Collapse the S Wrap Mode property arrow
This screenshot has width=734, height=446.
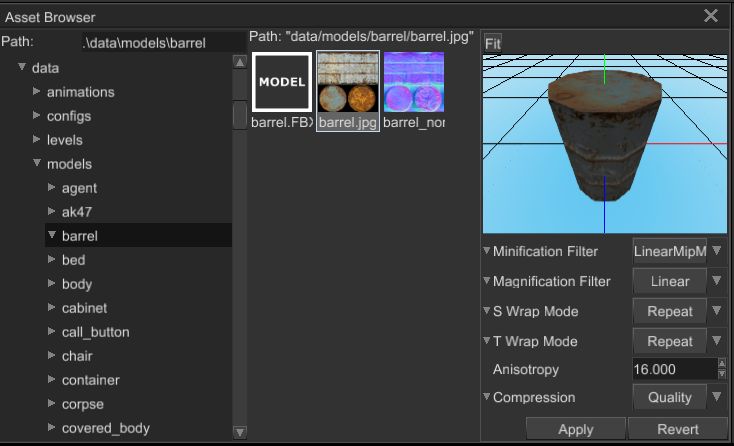tap(487, 310)
